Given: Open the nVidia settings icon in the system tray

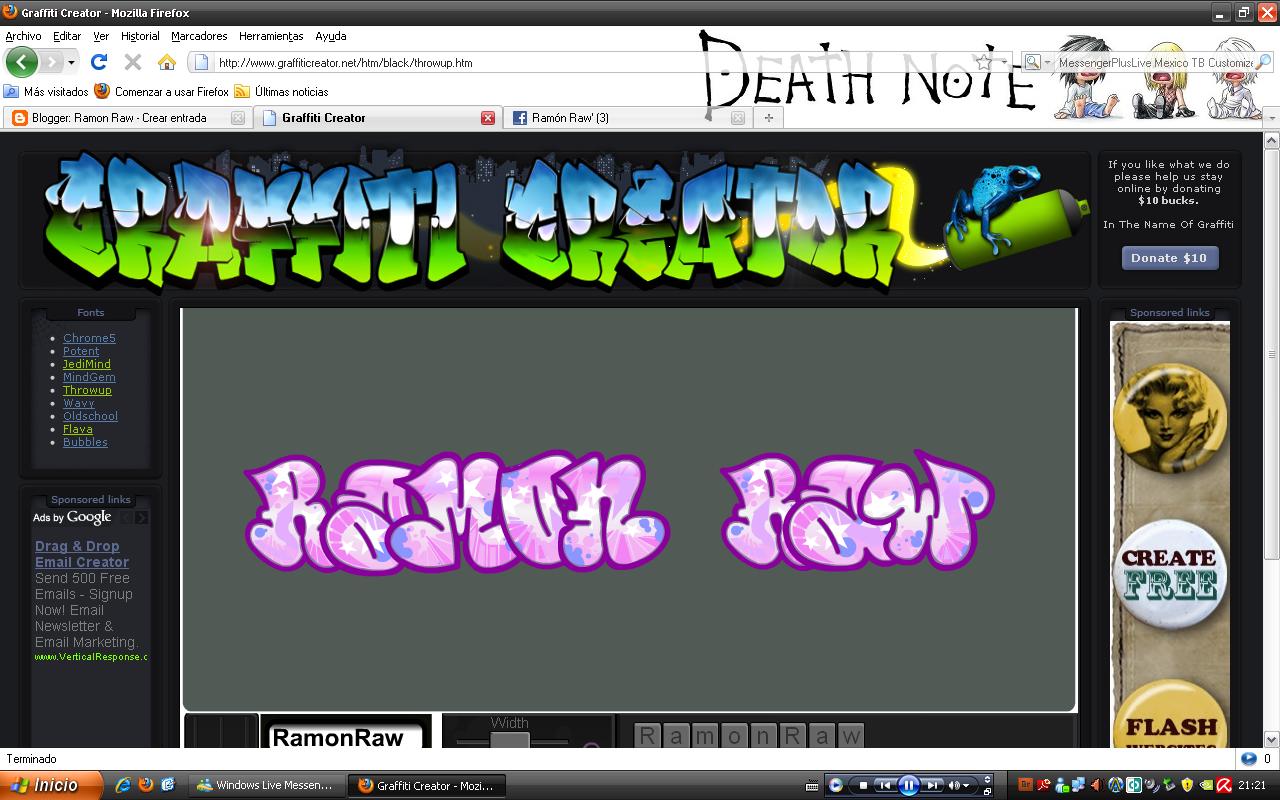Looking at the screenshot, I should [1205, 785].
